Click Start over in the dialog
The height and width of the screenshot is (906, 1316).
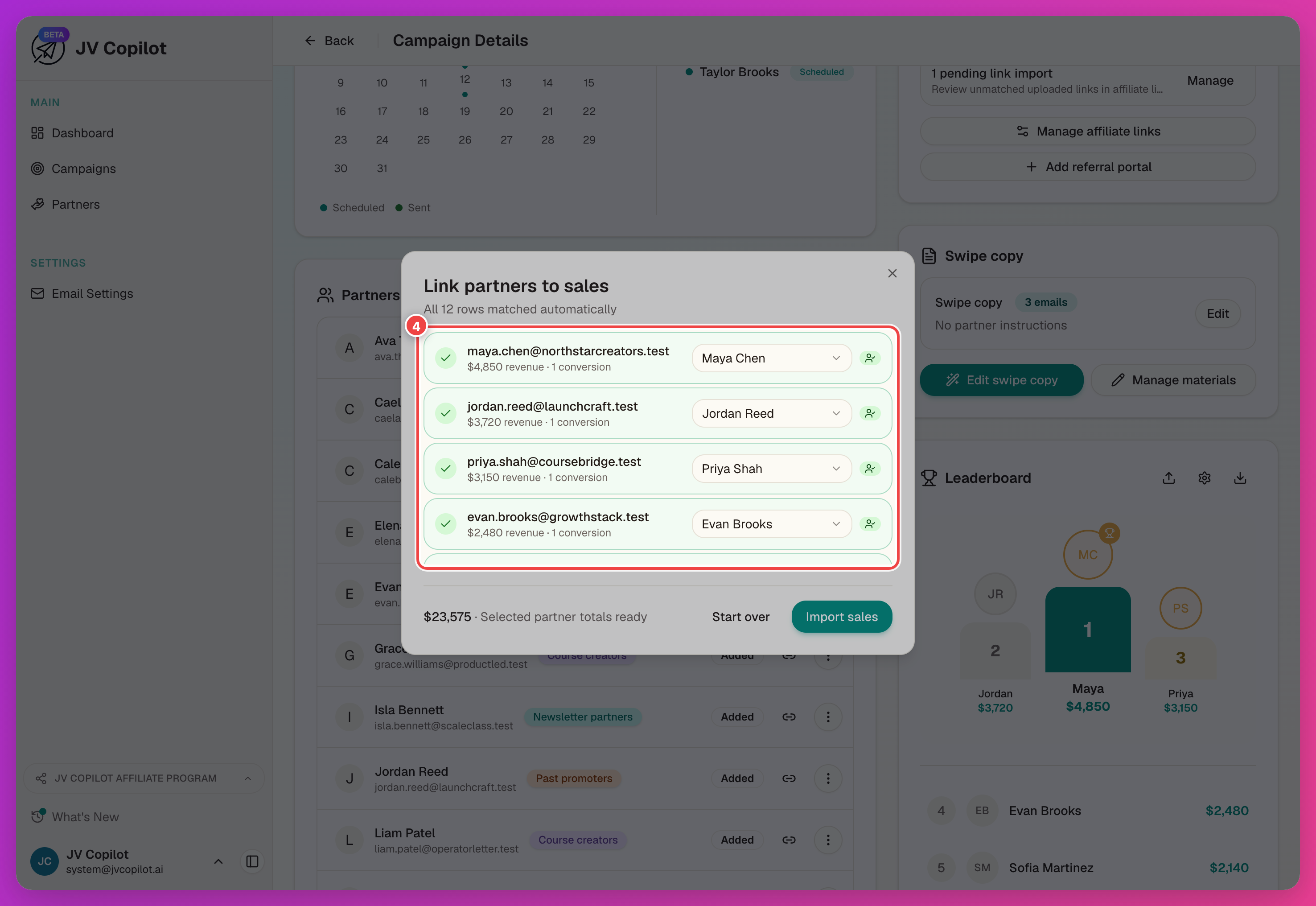pos(740,617)
